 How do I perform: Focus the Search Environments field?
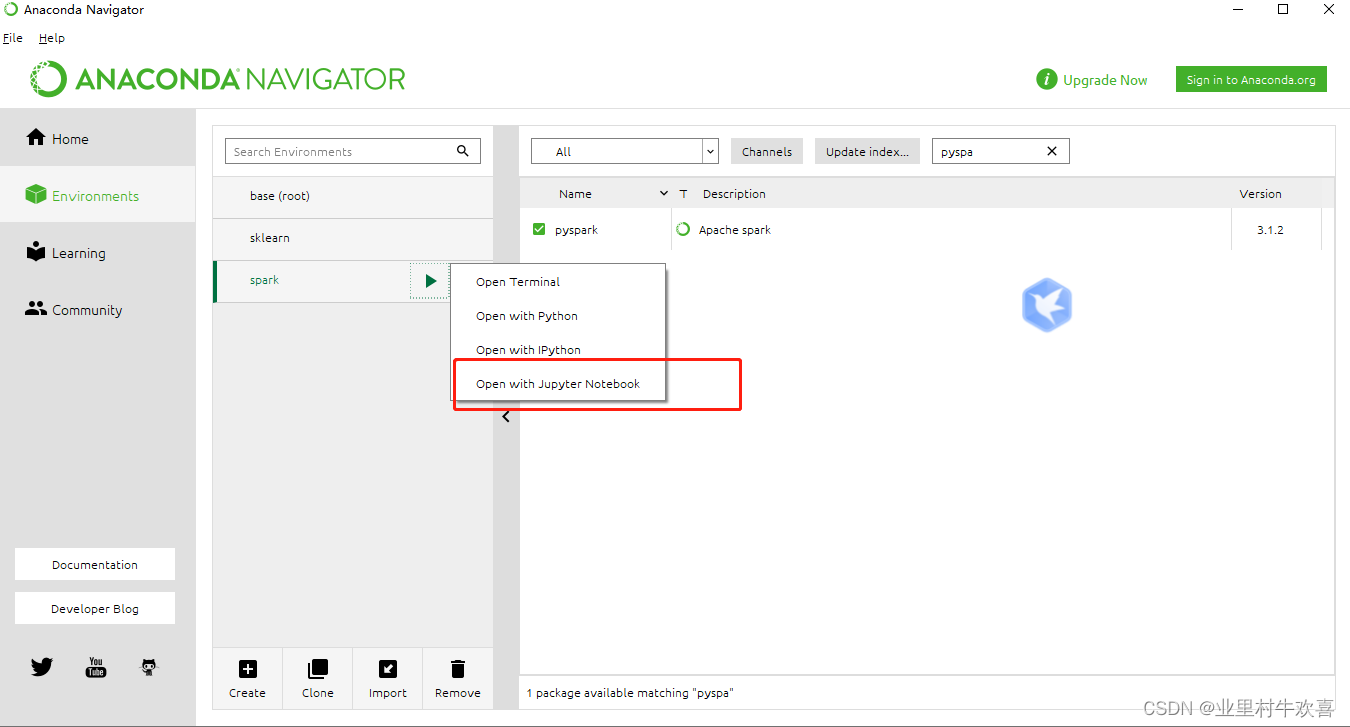(352, 151)
